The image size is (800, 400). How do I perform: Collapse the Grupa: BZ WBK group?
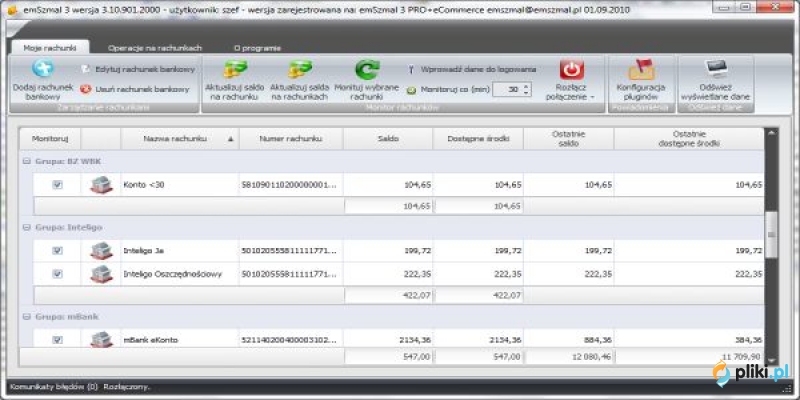coord(27,161)
